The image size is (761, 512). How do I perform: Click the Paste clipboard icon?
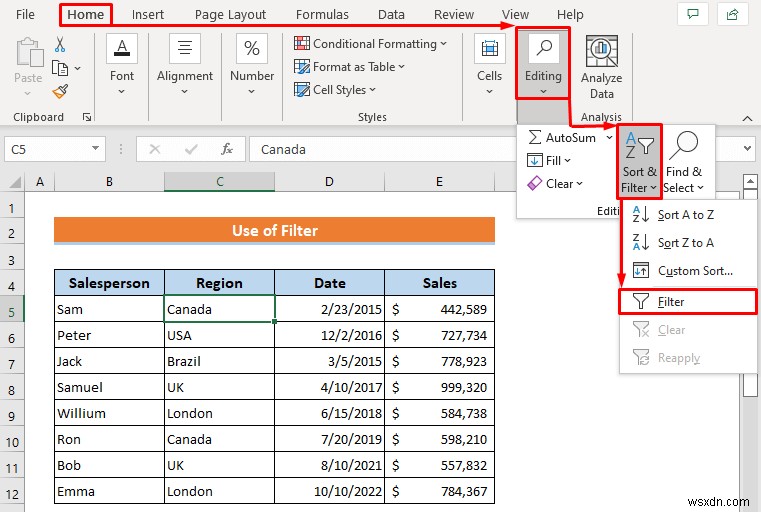tap(29, 52)
